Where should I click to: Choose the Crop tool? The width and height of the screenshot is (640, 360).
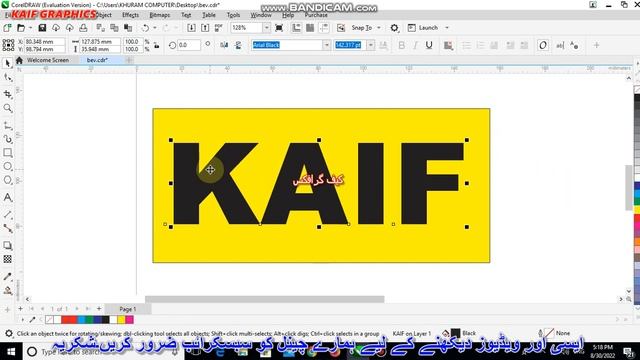tap(7, 94)
